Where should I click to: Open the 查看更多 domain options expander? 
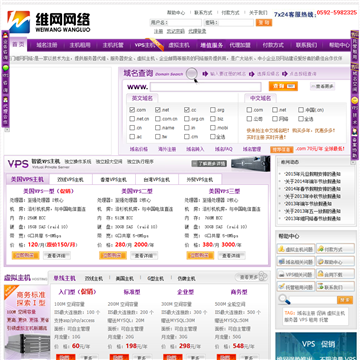(x=322, y=86)
